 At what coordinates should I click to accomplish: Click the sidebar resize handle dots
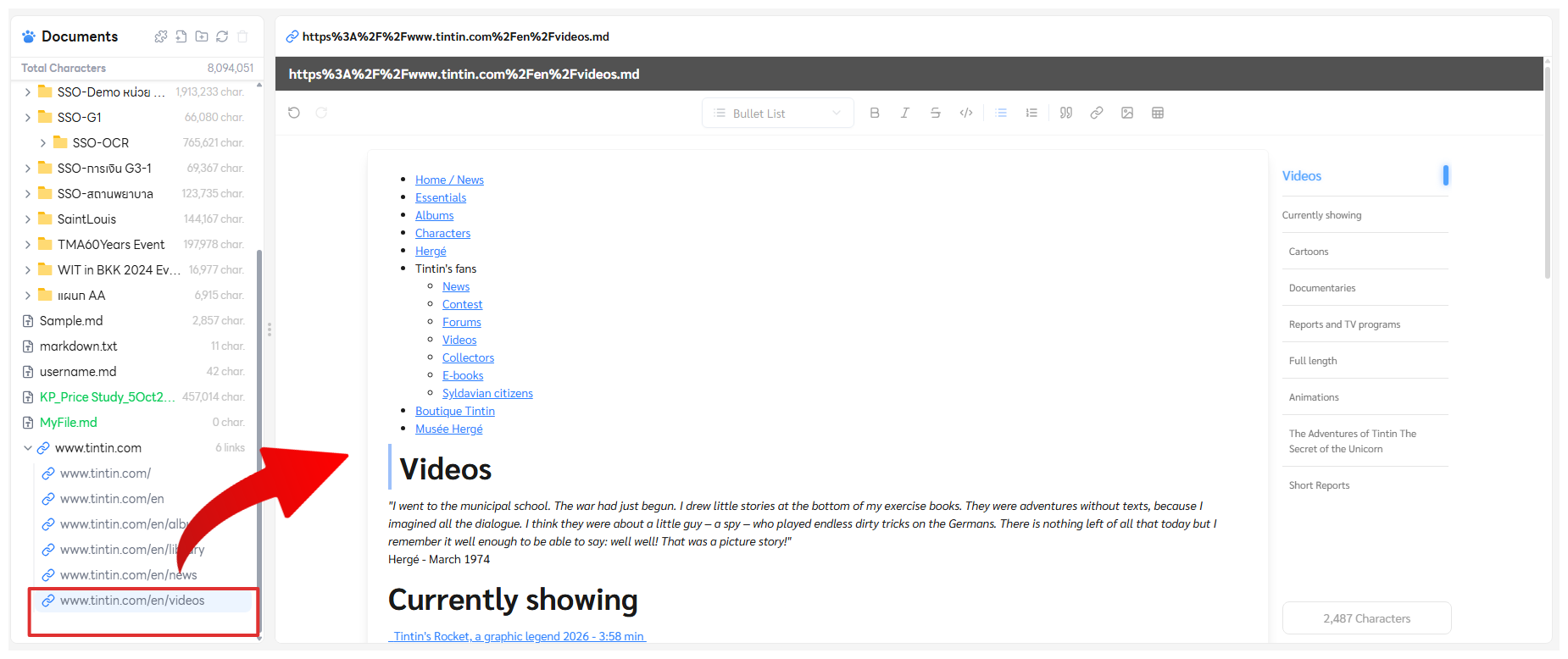(270, 329)
